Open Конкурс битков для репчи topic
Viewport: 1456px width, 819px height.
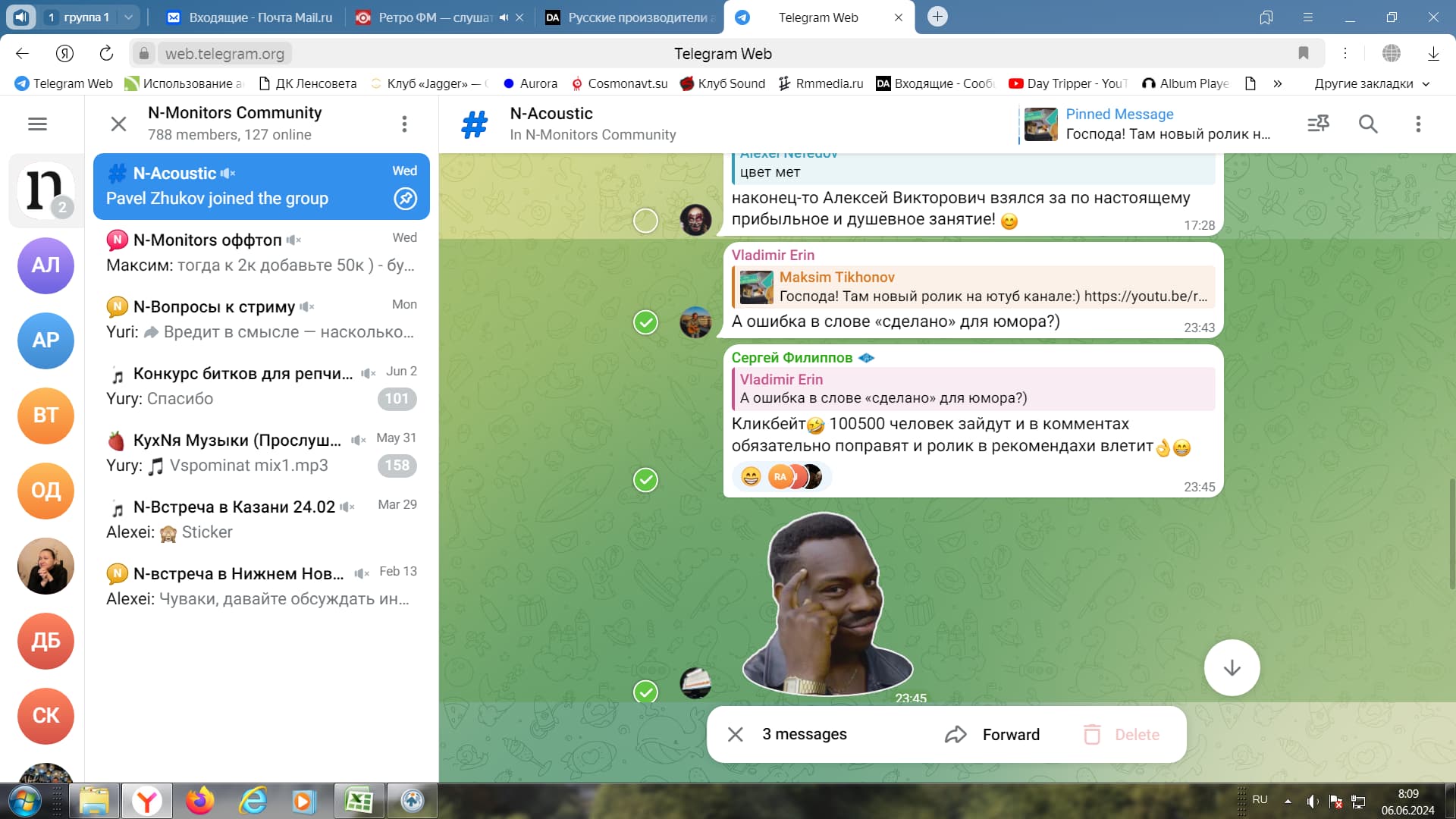click(x=262, y=386)
